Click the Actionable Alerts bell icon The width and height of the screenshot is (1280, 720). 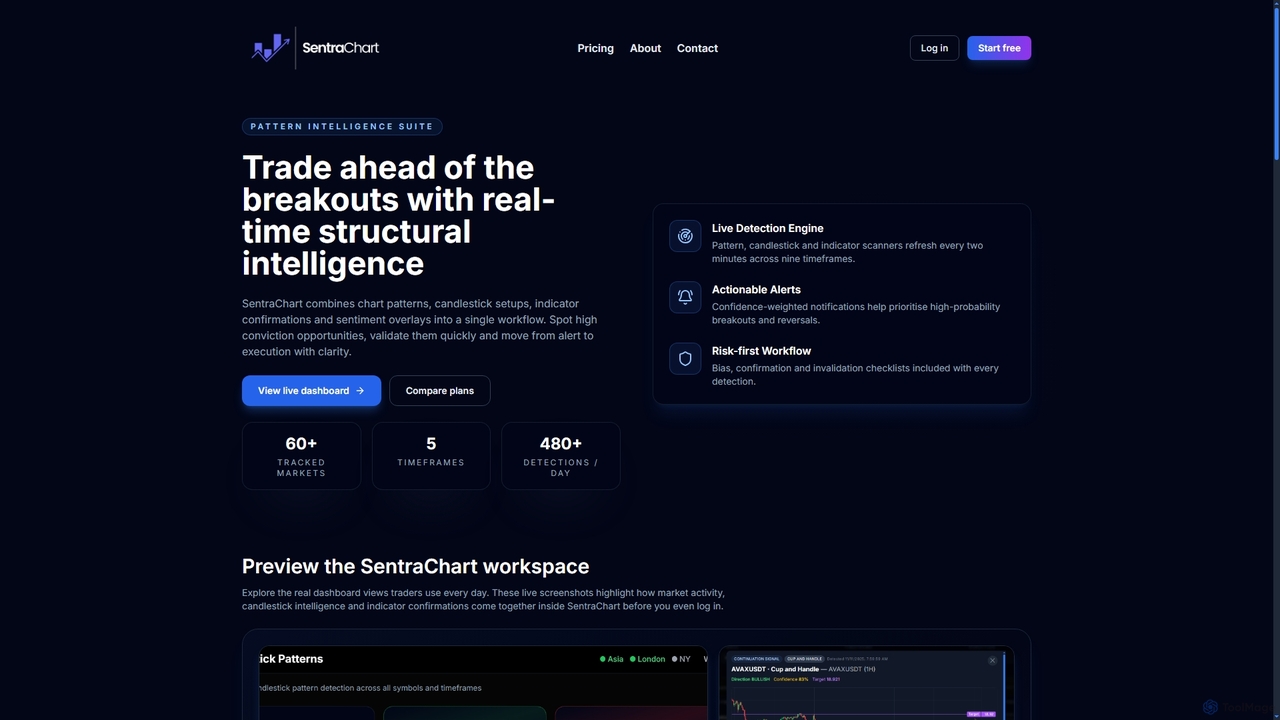pyautogui.click(x=685, y=297)
